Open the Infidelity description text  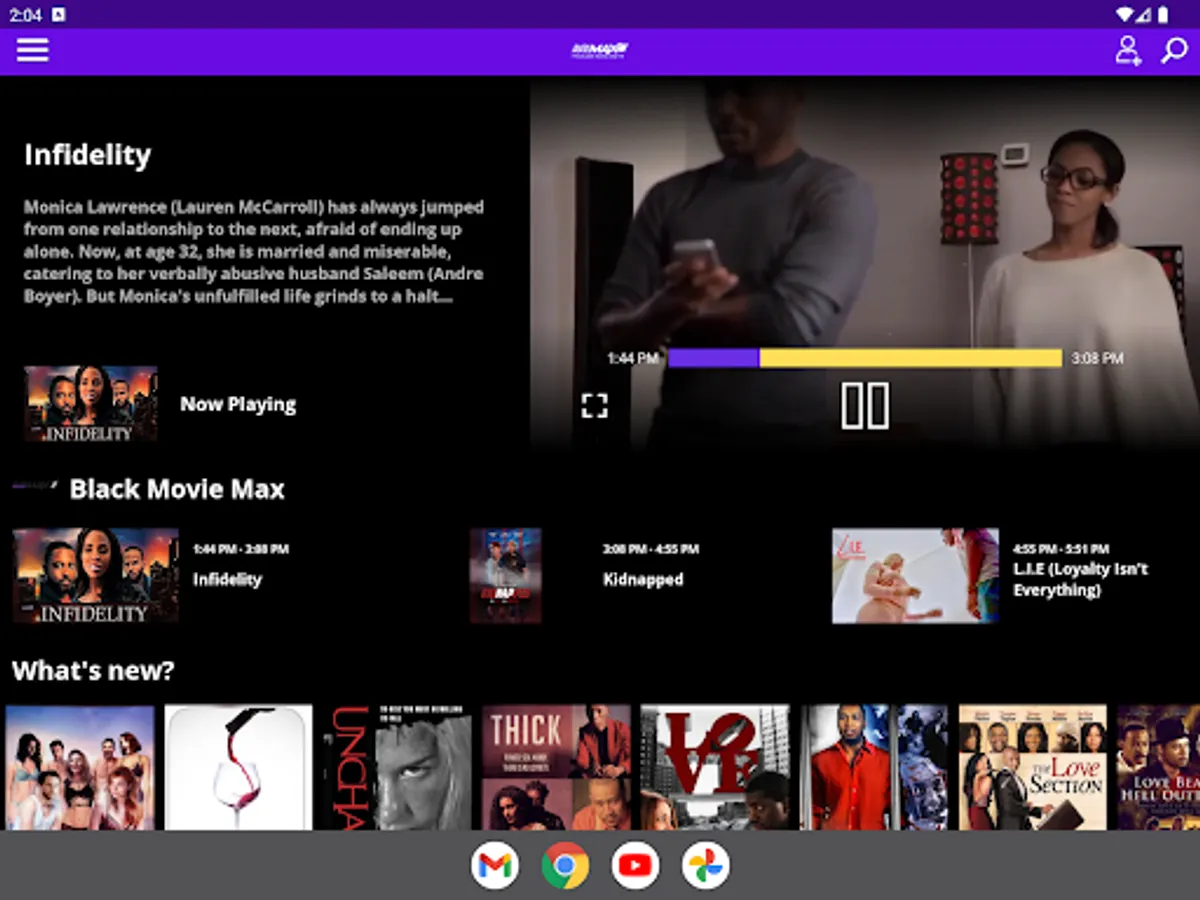pyautogui.click(x=254, y=252)
